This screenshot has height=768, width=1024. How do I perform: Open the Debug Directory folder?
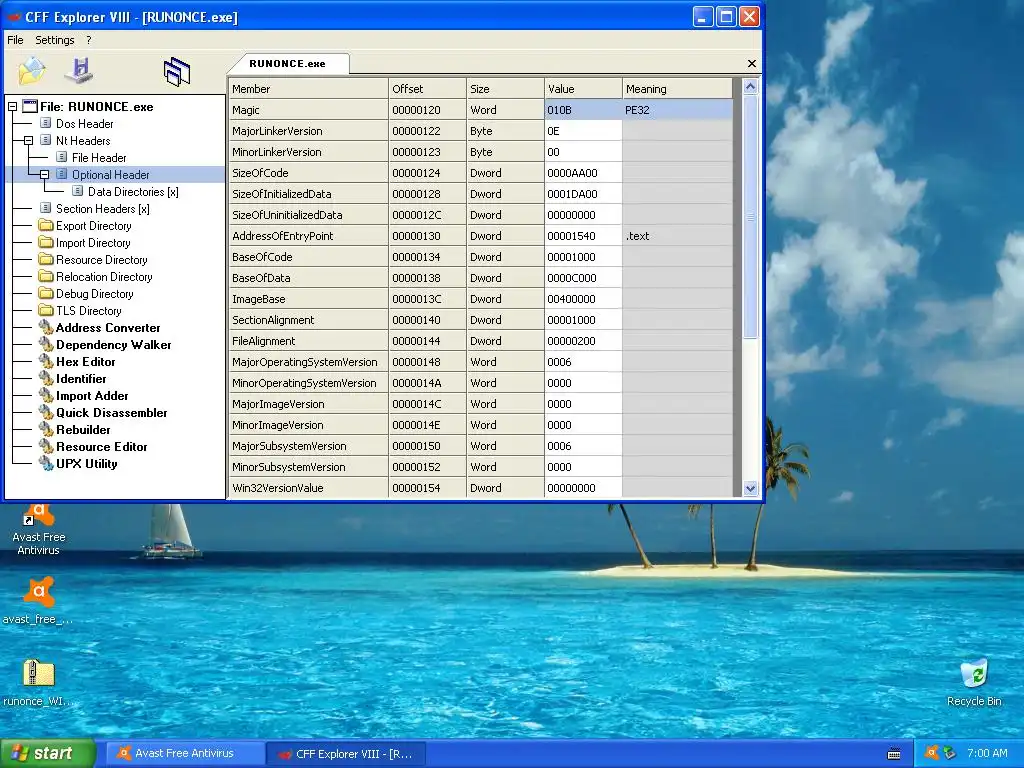[94, 293]
